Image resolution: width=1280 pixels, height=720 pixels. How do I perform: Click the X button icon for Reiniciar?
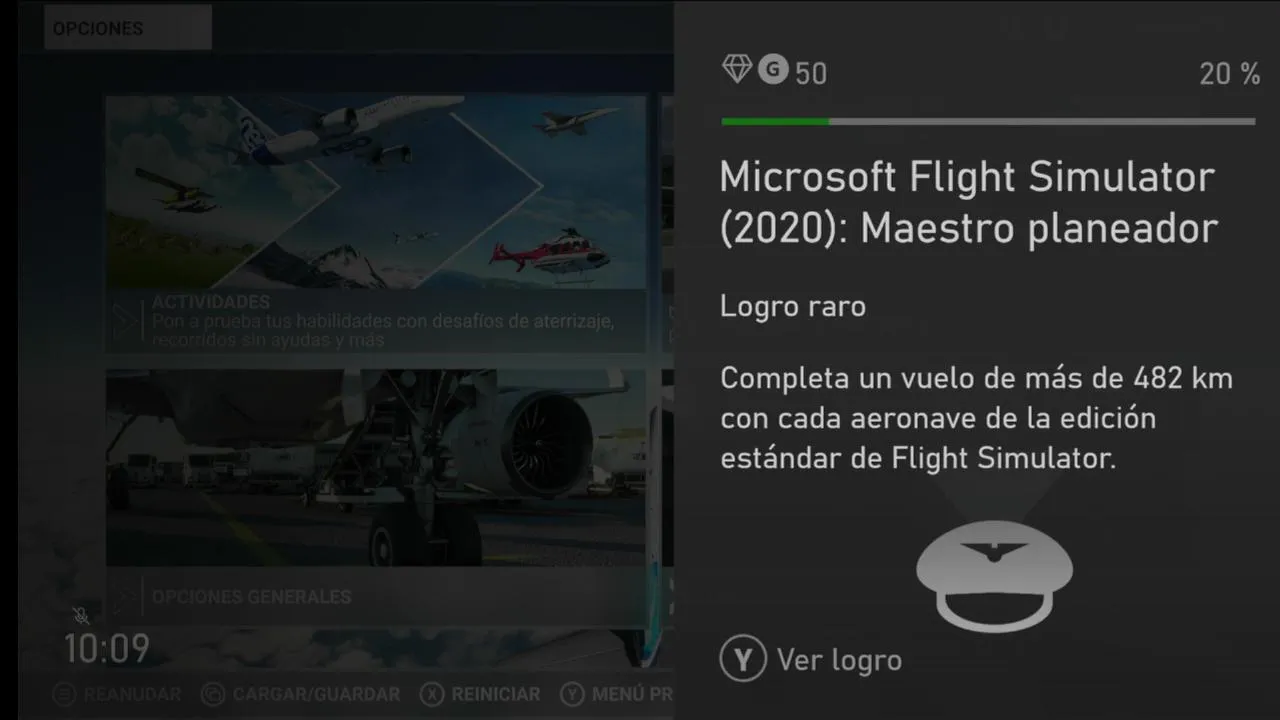point(432,694)
